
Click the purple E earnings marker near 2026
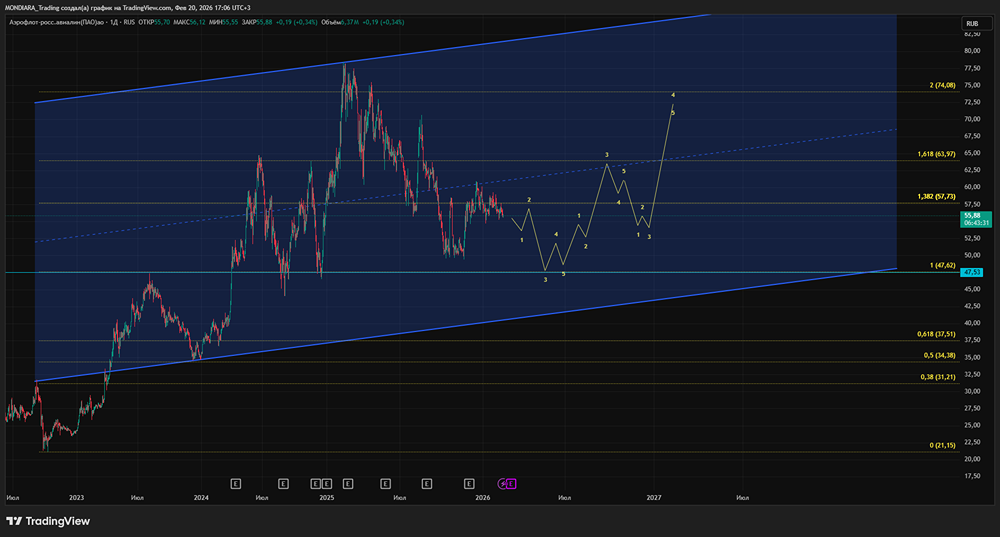512,483
